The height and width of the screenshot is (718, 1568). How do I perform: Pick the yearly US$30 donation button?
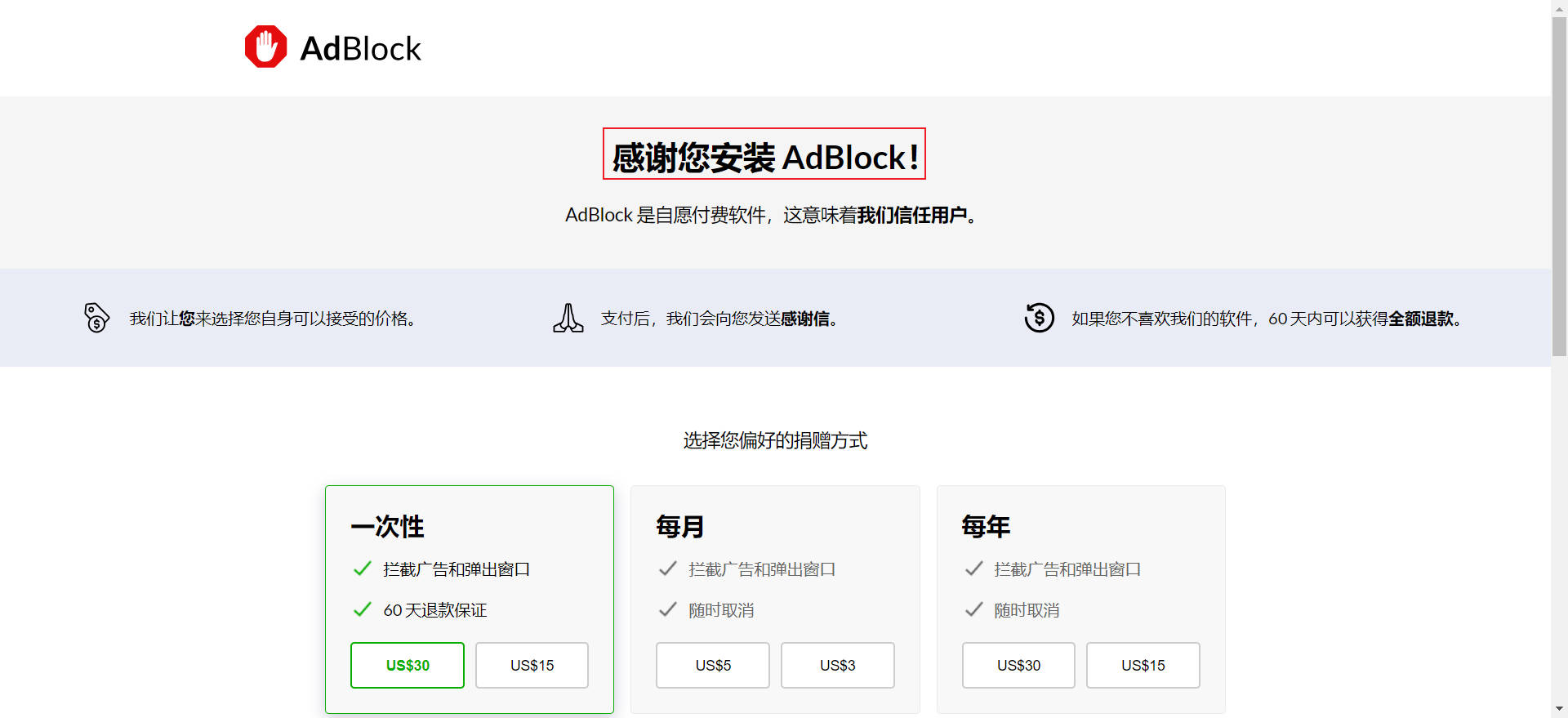click(x=1018, y=665)
